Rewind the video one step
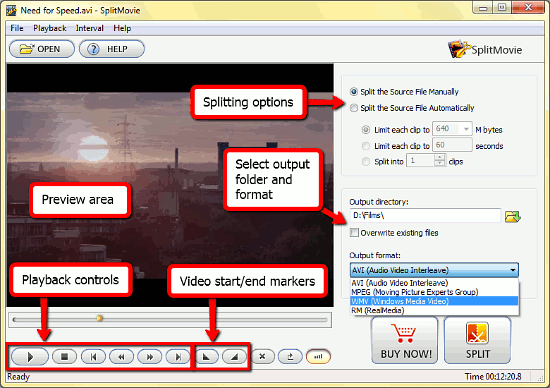This screenshot has width=550, height=388. pos(121,357)
